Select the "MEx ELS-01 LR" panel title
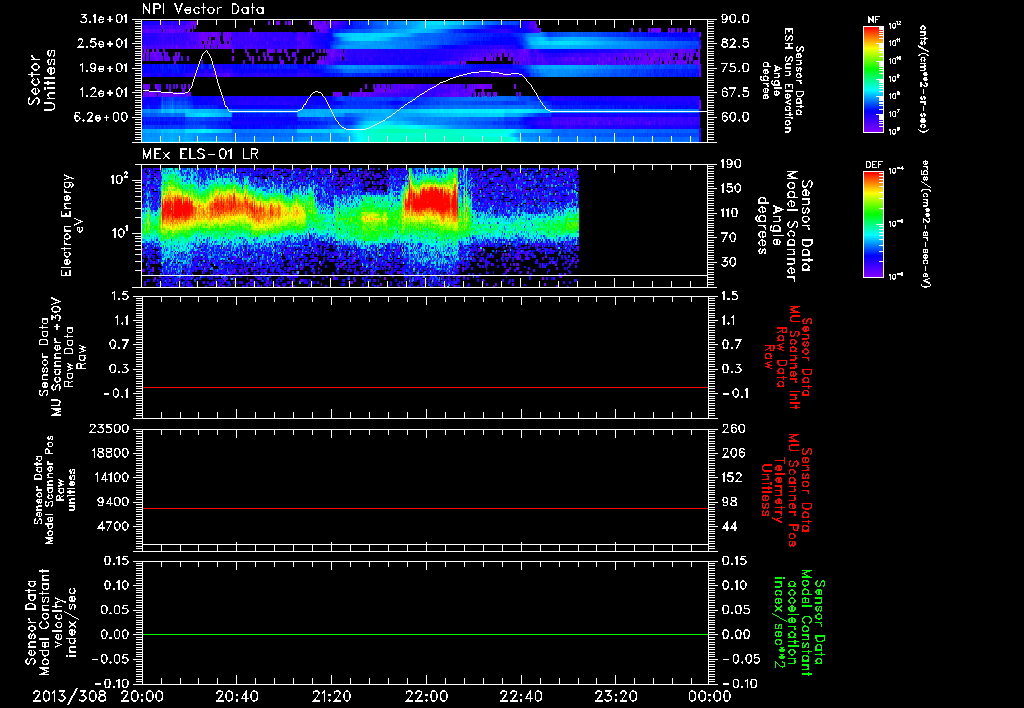 tap(200, 154)
